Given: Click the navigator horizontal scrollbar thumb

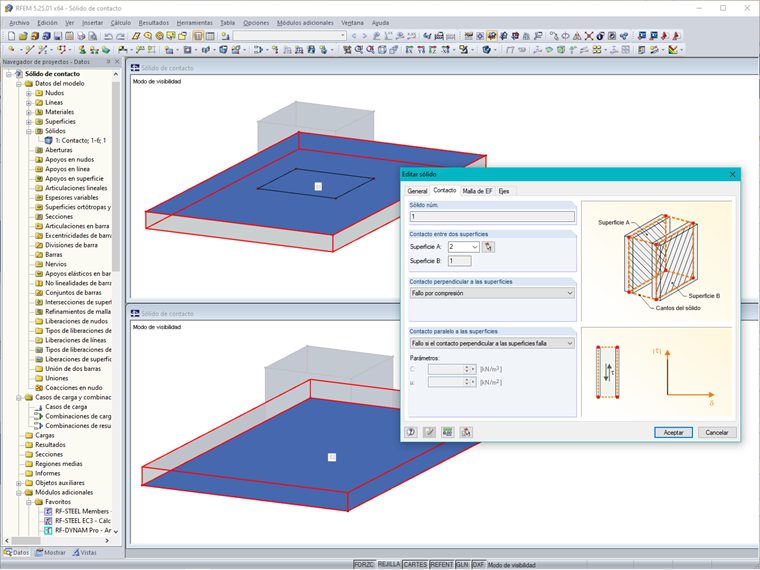Looking at the screenshot, I should point(27,540).
